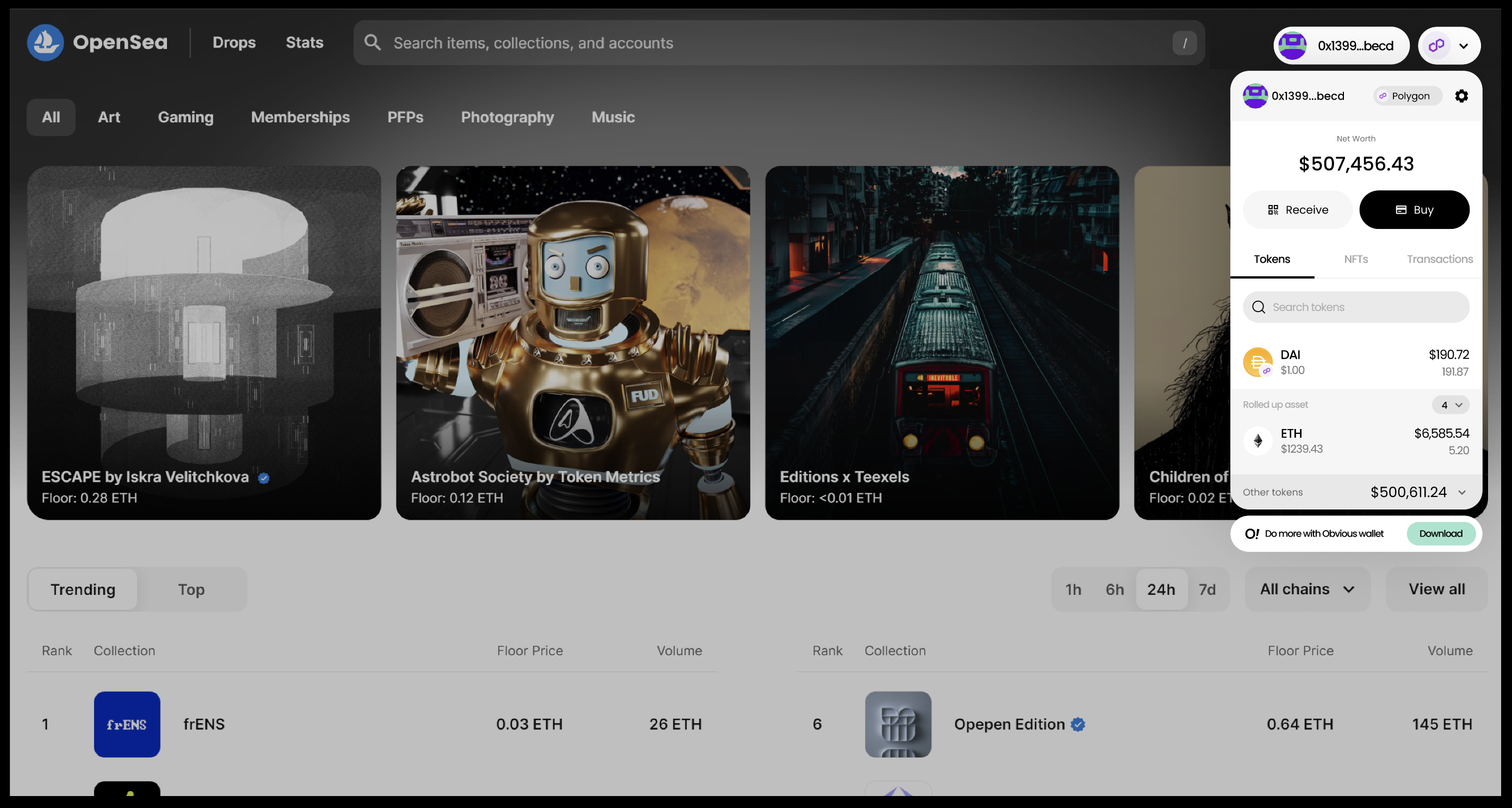Switch ranking toggle to Top
The width and height of the screenshot is (1512, 808).
(191, 589)
